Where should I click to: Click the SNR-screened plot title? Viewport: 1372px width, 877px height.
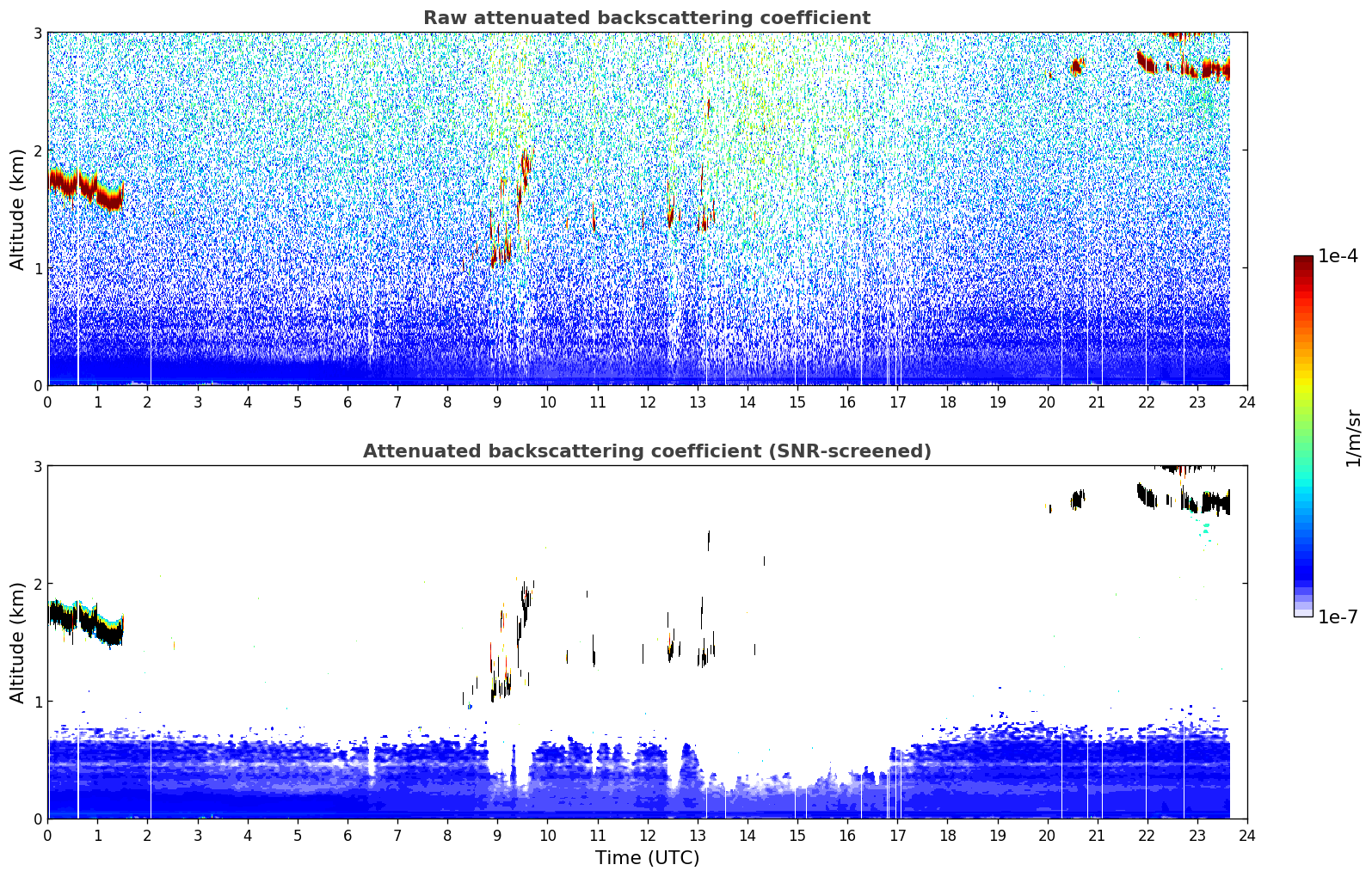[x=646, y=451]
